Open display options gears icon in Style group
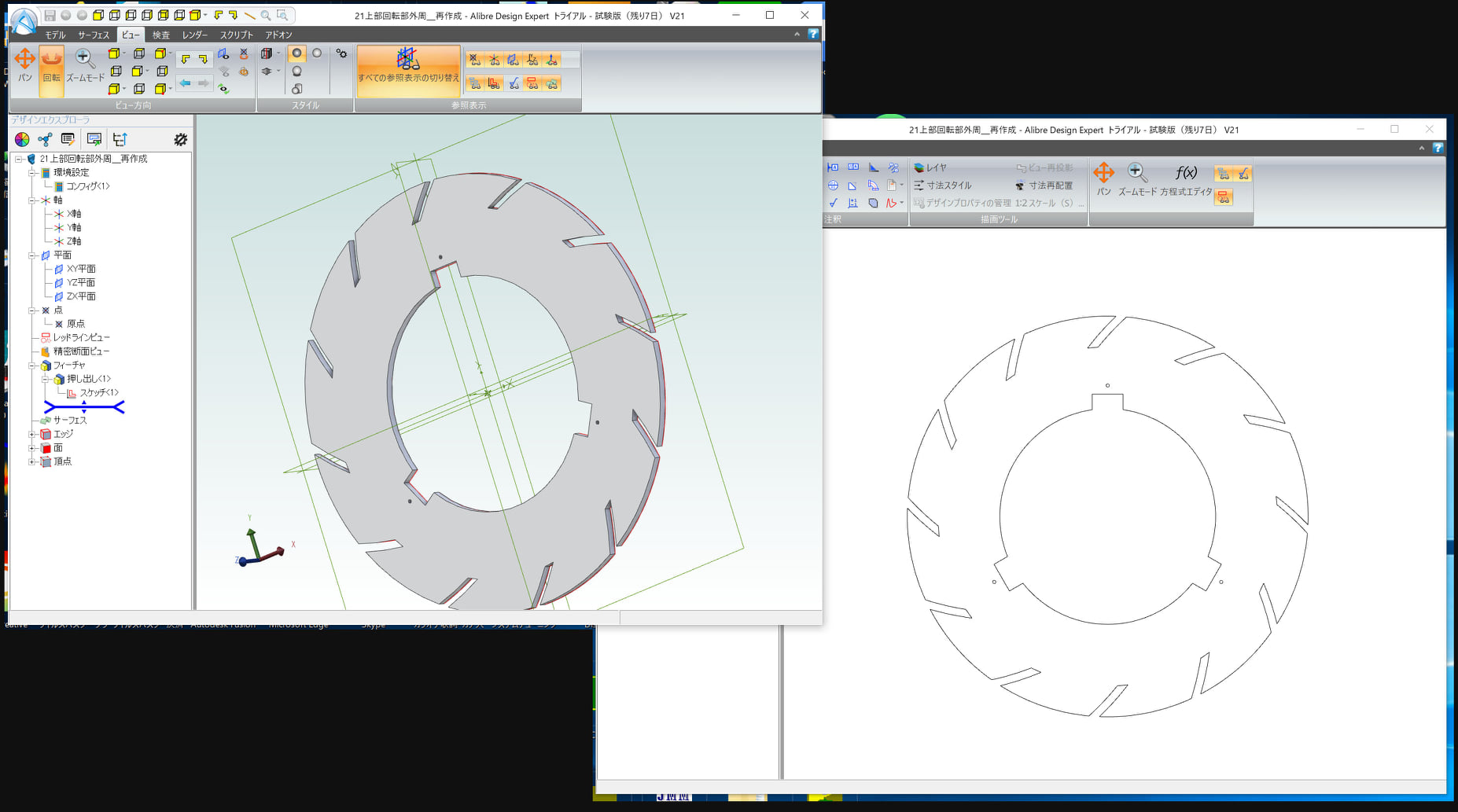This screenshot has height=812, width=1458. (341, 53)
